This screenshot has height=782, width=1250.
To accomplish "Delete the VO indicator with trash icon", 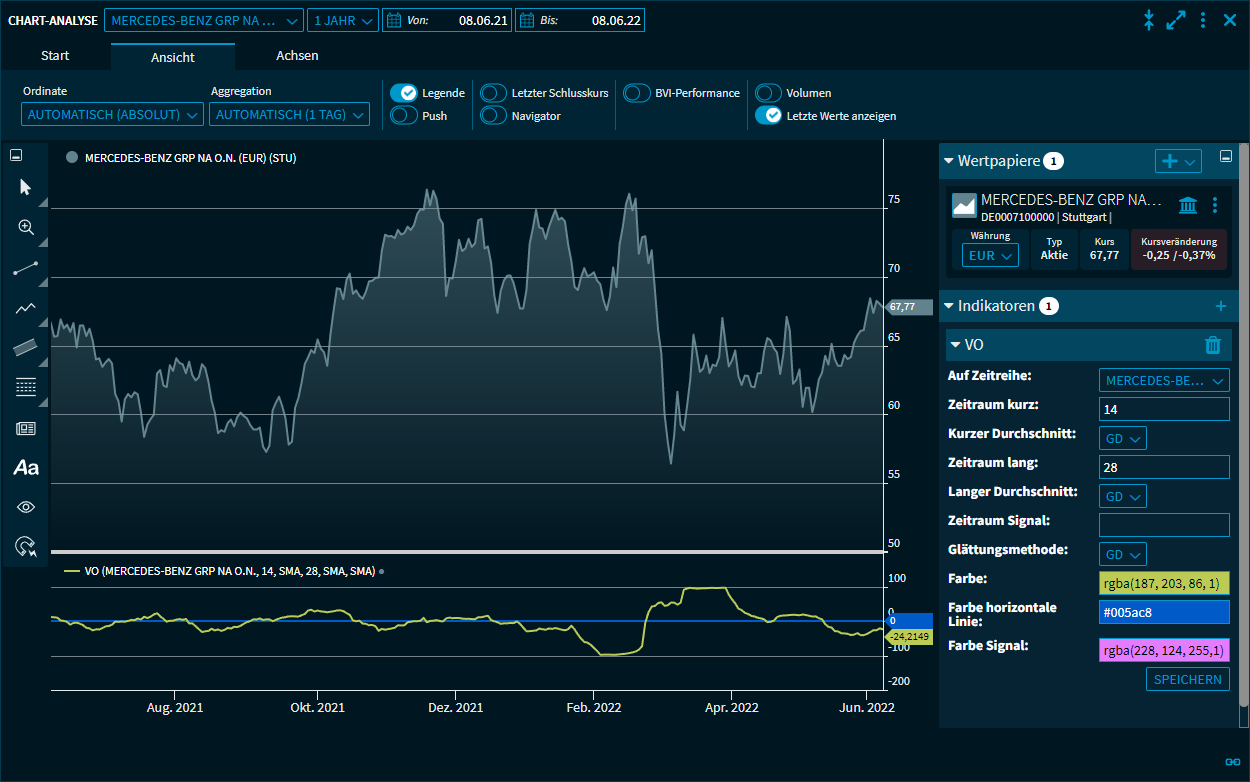I will point(1213,345).
